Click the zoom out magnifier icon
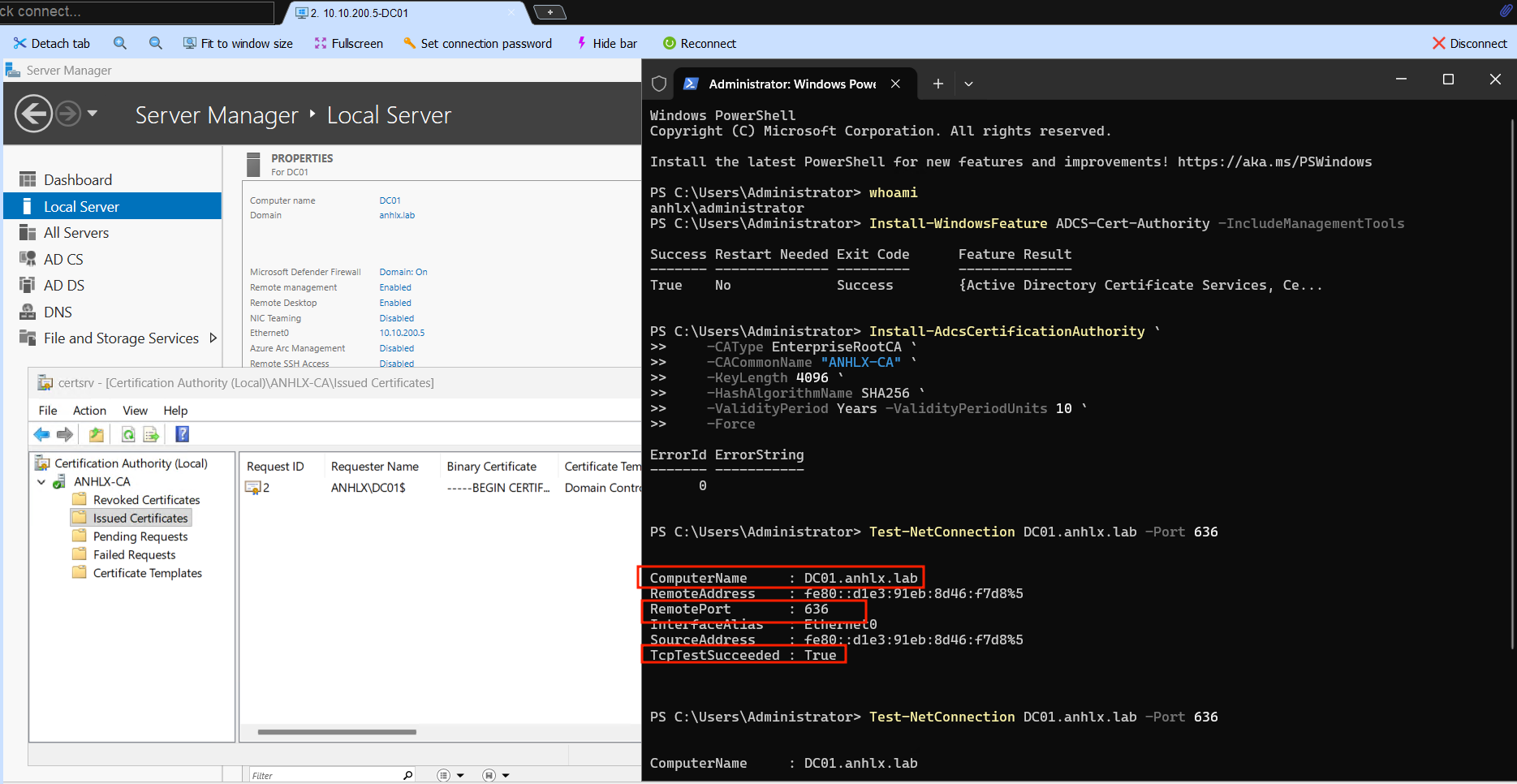Image resolution: width=1517 pixels, height=784 pixels. click(x=156, y=43)
